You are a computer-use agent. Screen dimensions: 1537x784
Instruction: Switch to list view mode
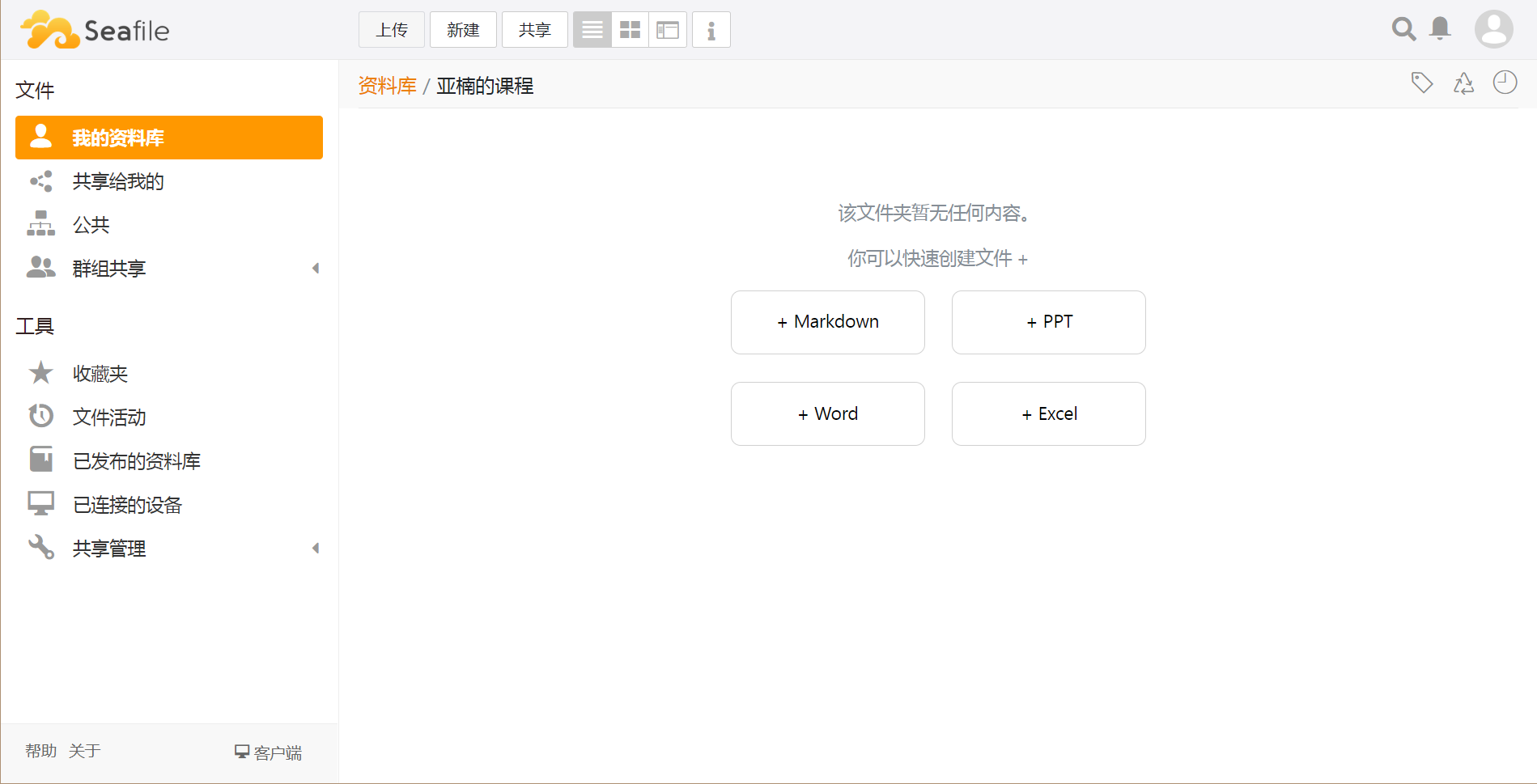tap(592, 30)
